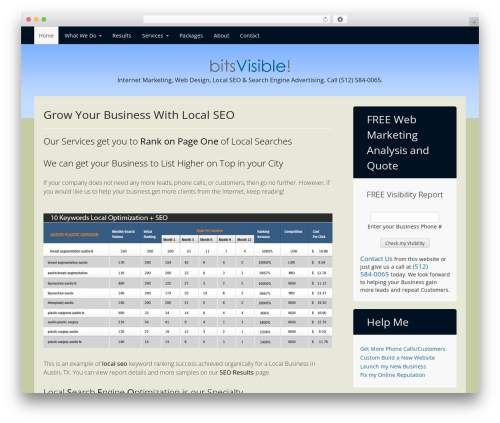The image size is (500, 423).
Task: Expand the Services dropdown menu
Action: click(155, 35)
